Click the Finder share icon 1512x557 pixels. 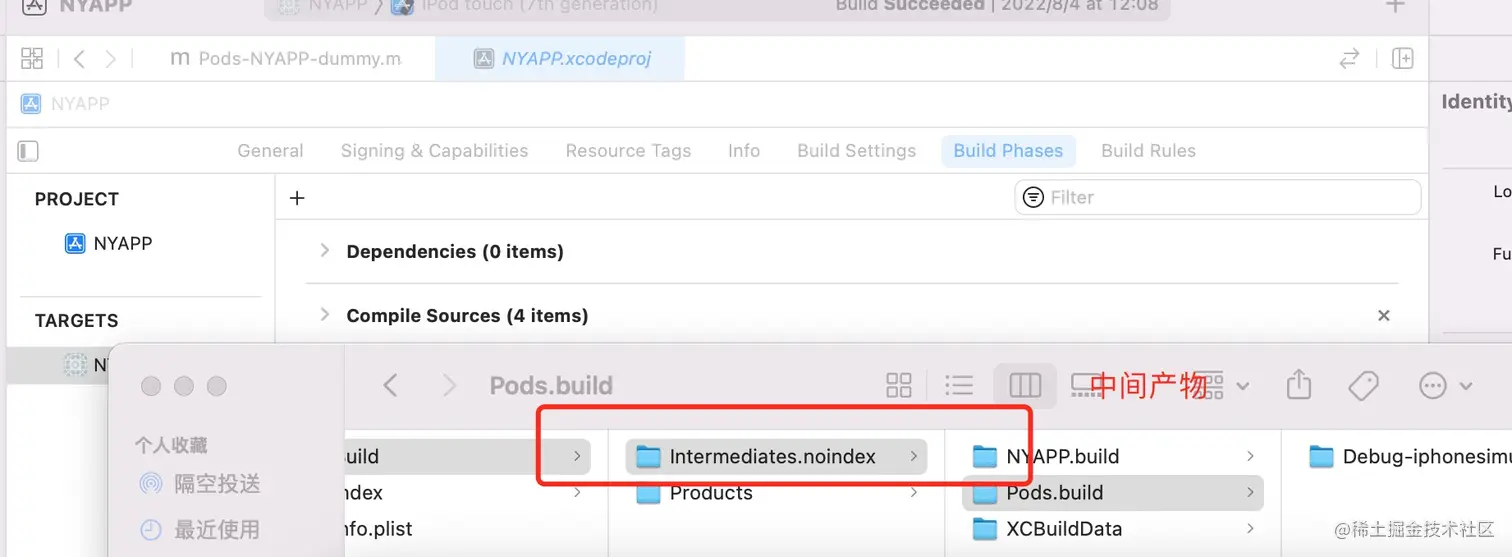[x=1298, y=385]
